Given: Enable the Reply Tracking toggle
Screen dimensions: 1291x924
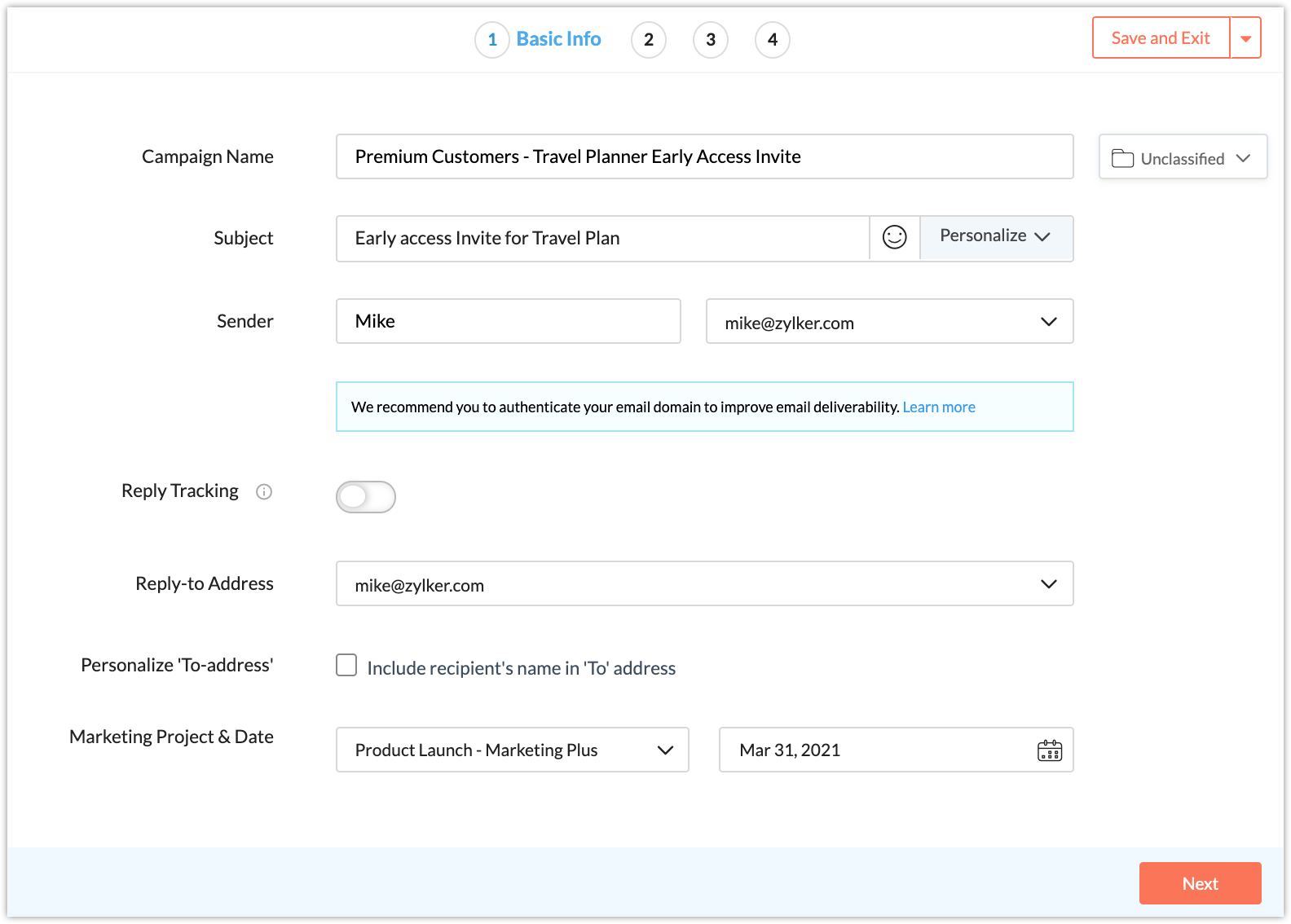Looking at the screenshot, I should click(366, 497).
